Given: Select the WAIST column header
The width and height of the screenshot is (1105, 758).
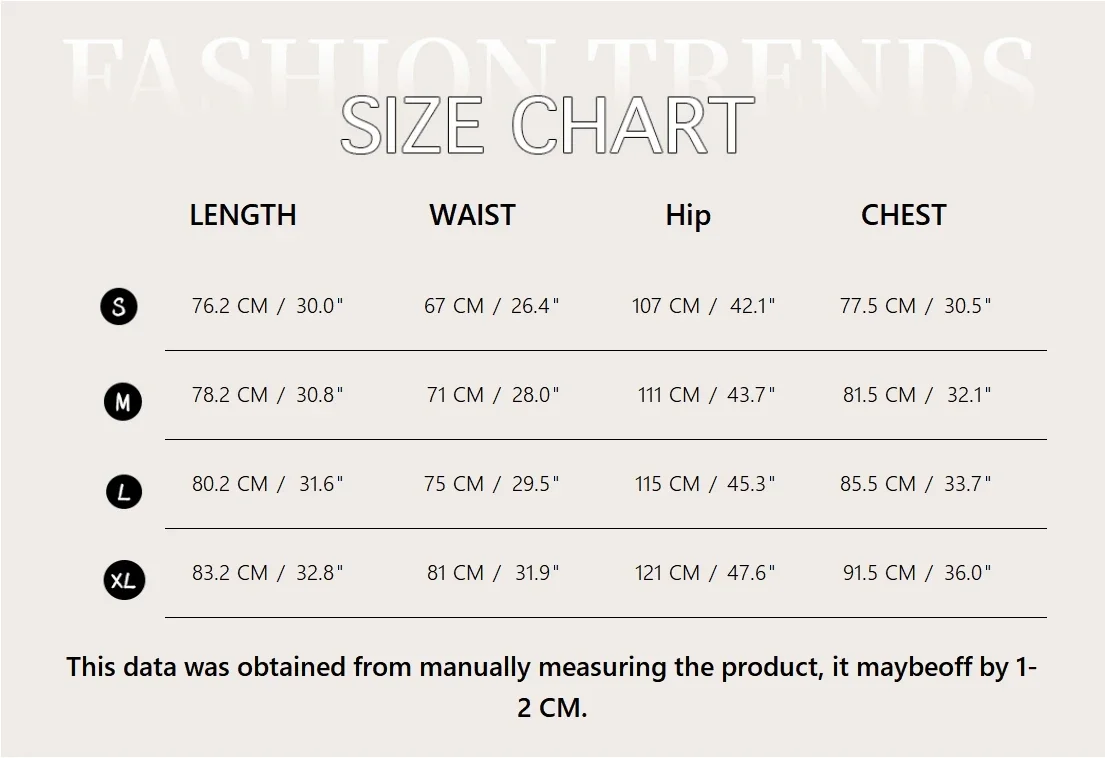Looking at the screenshot, I should click(x=472, y=215).
